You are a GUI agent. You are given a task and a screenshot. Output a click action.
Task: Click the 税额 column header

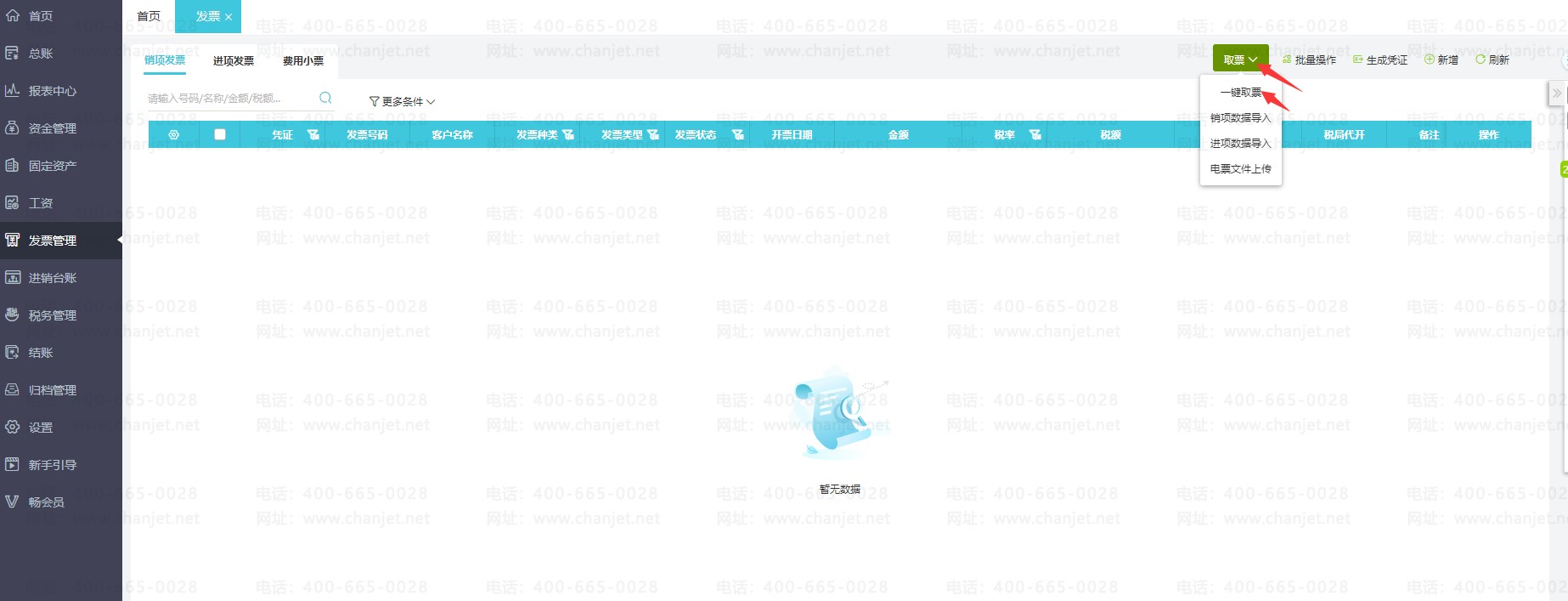pos(1111,134)
